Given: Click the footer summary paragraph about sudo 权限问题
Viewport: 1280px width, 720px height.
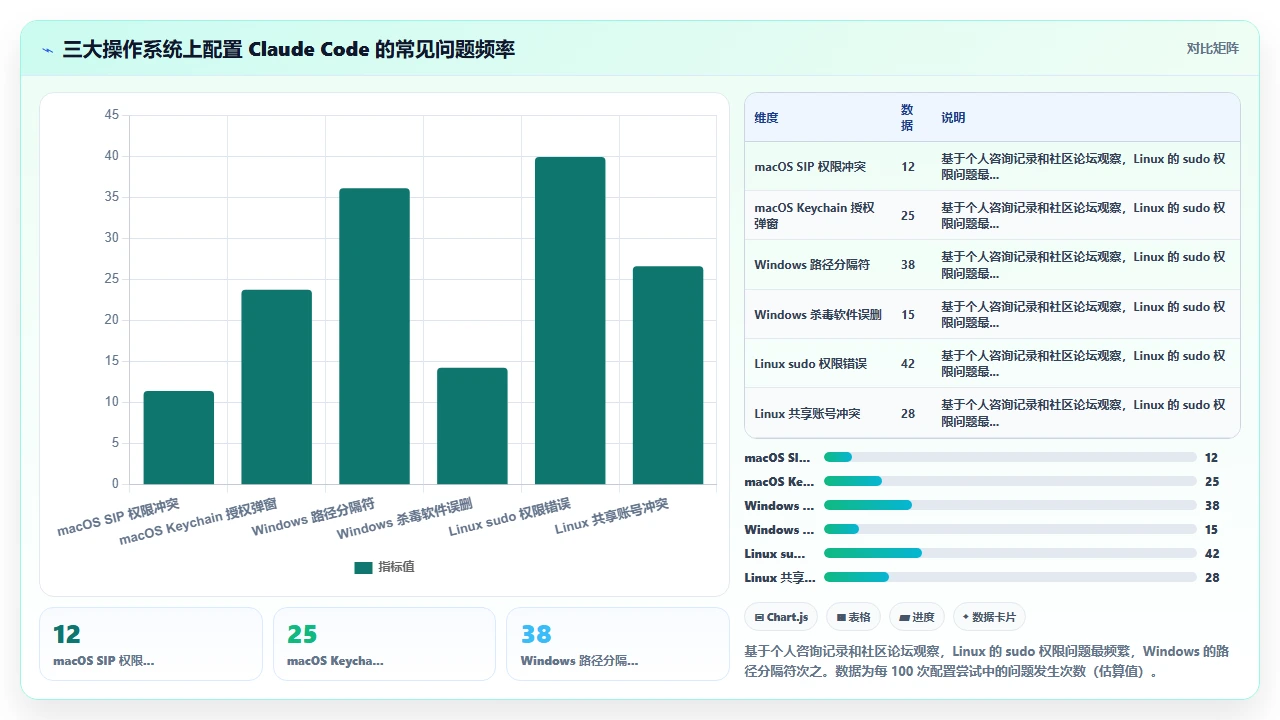Looking at the screenshot, I should (987, 661).
